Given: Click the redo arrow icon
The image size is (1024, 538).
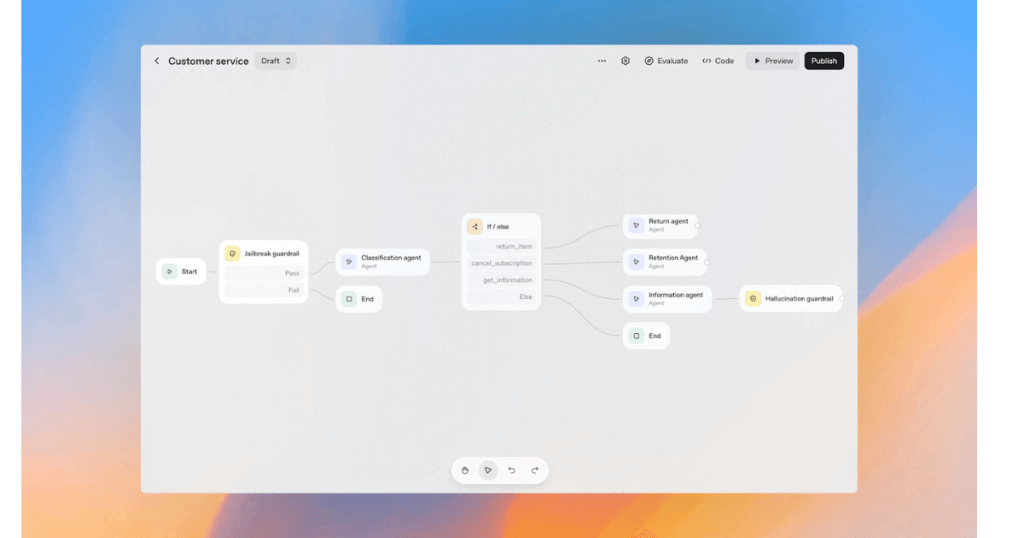Looking at the screenshot, I should 535,470.
